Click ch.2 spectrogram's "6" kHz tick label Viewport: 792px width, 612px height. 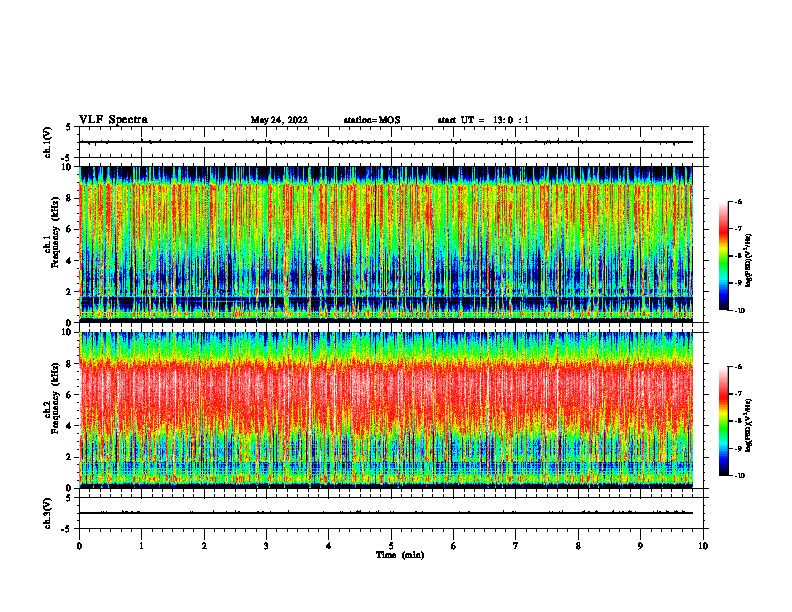[70, 395]
